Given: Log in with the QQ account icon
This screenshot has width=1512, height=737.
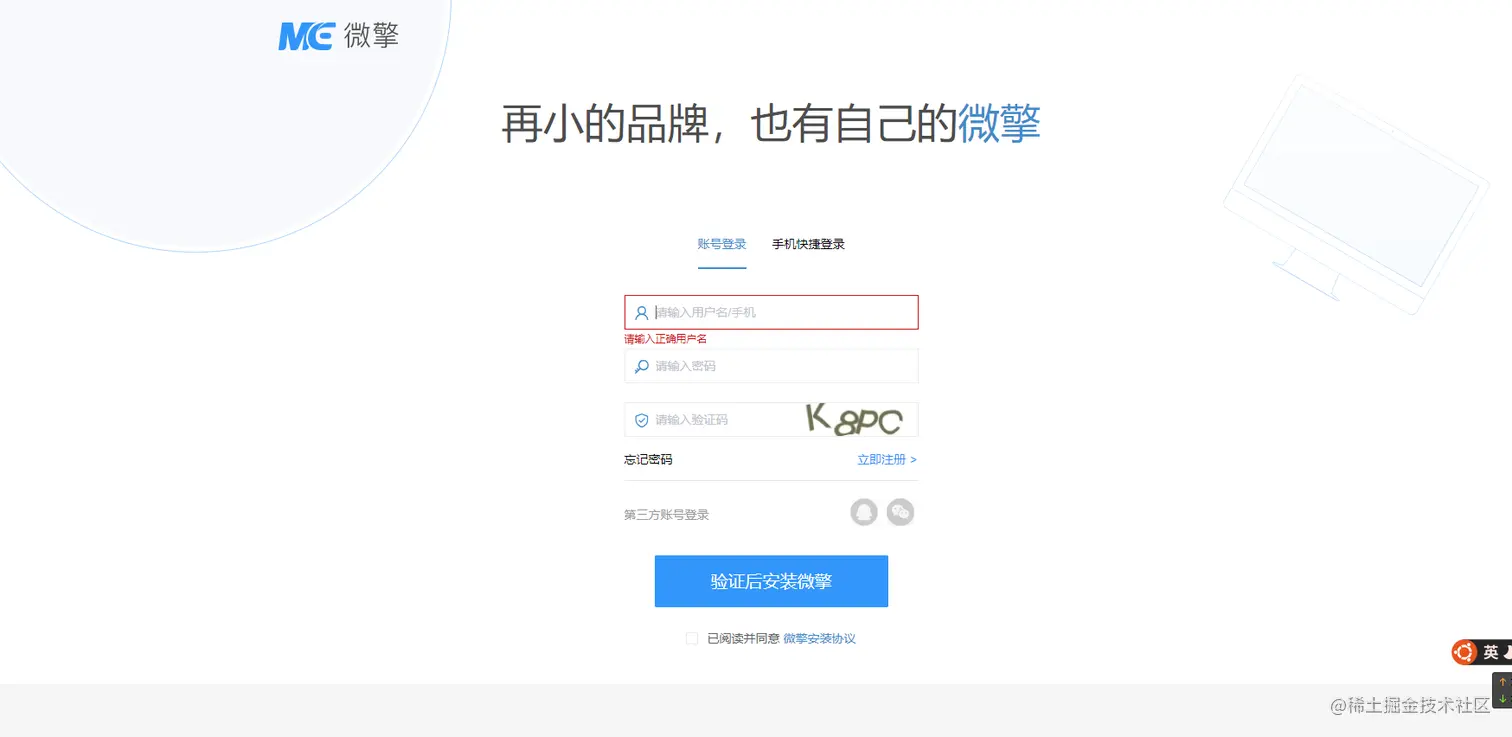Looking at the screenshot, I should click(x=864, y=512).
